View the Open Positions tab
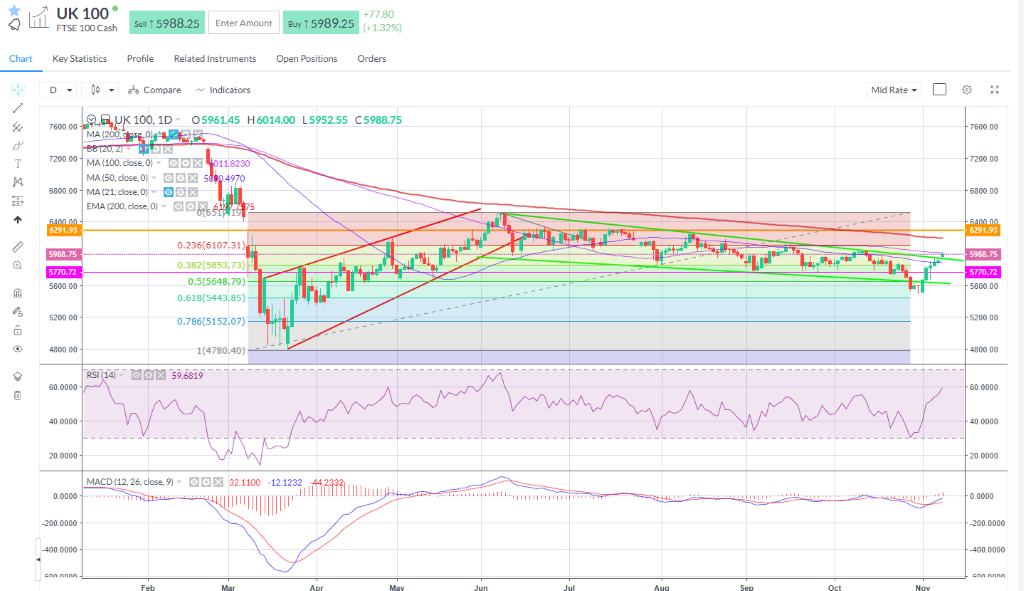The height and width of the screenshot is (591, 1024). click(x=307, y=59)
